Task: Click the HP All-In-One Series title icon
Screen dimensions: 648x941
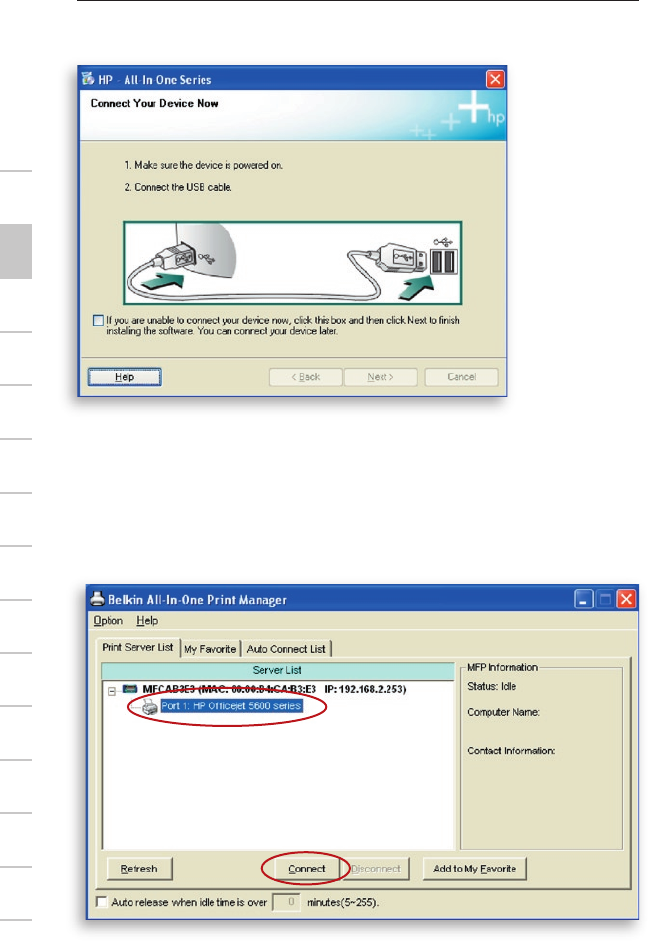Action: (x=88, y=79)
